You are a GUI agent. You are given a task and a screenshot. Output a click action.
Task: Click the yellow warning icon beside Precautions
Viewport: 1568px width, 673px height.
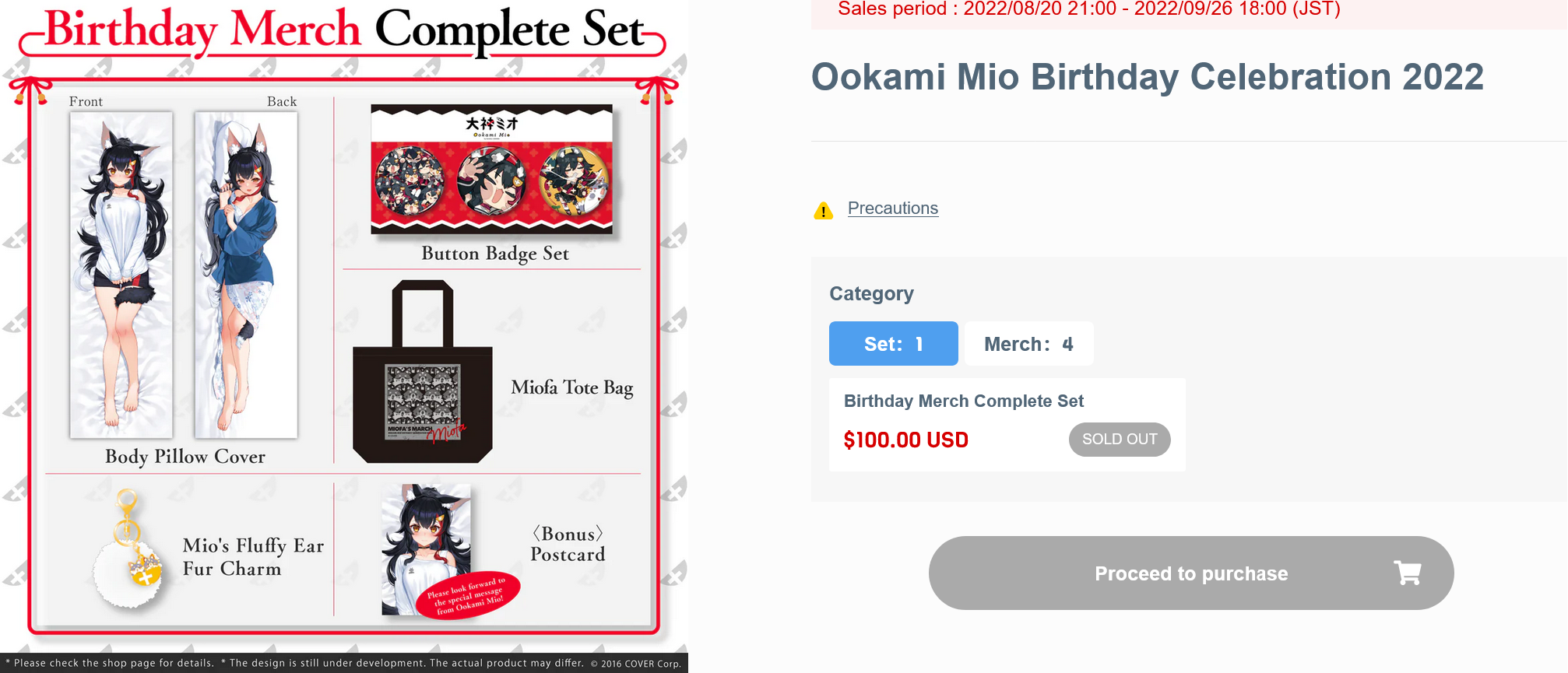(x=823, y=210)
